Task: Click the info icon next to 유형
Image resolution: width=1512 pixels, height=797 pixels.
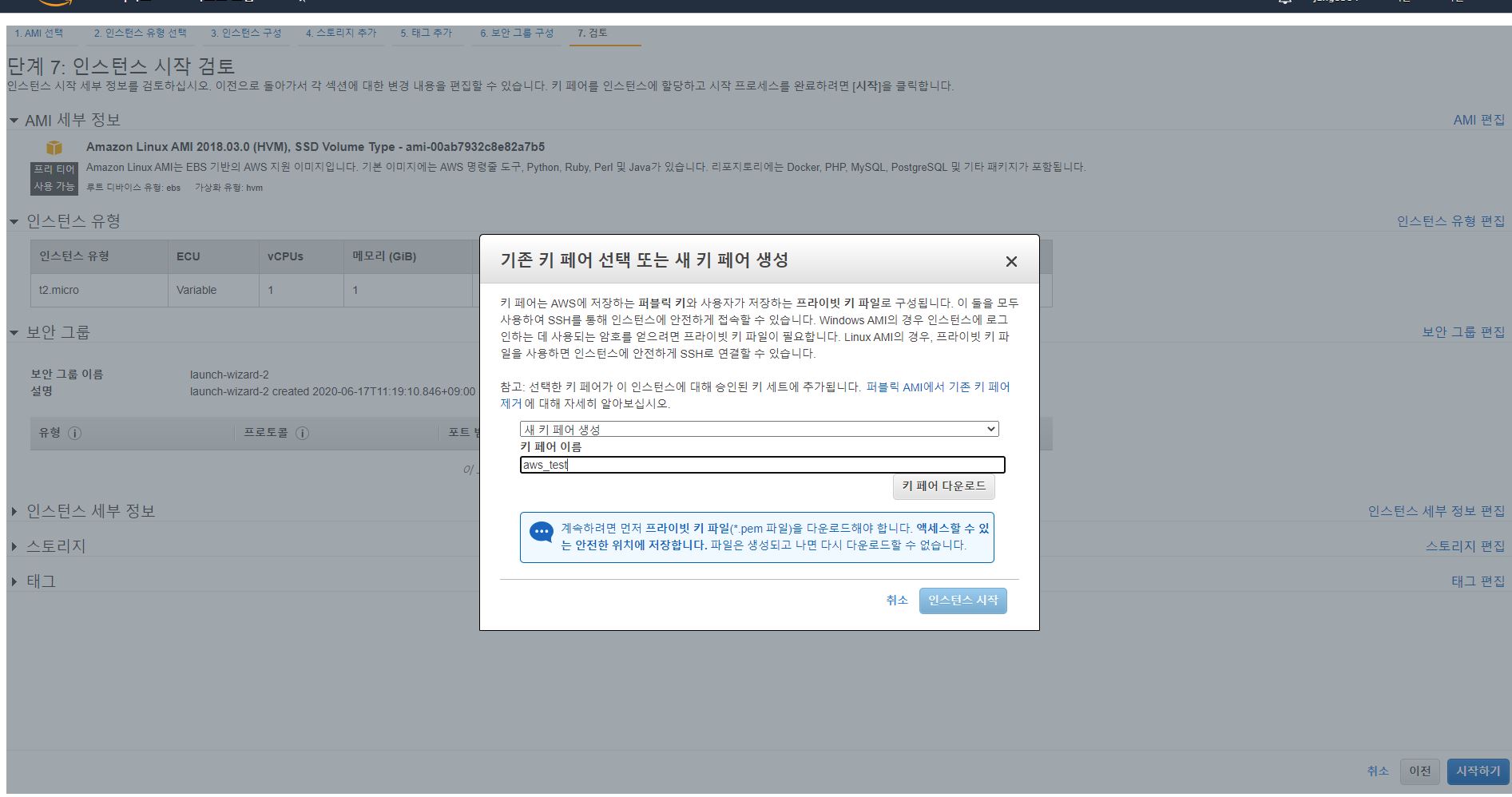Action: pyautogui.click(x=74, y=433)
